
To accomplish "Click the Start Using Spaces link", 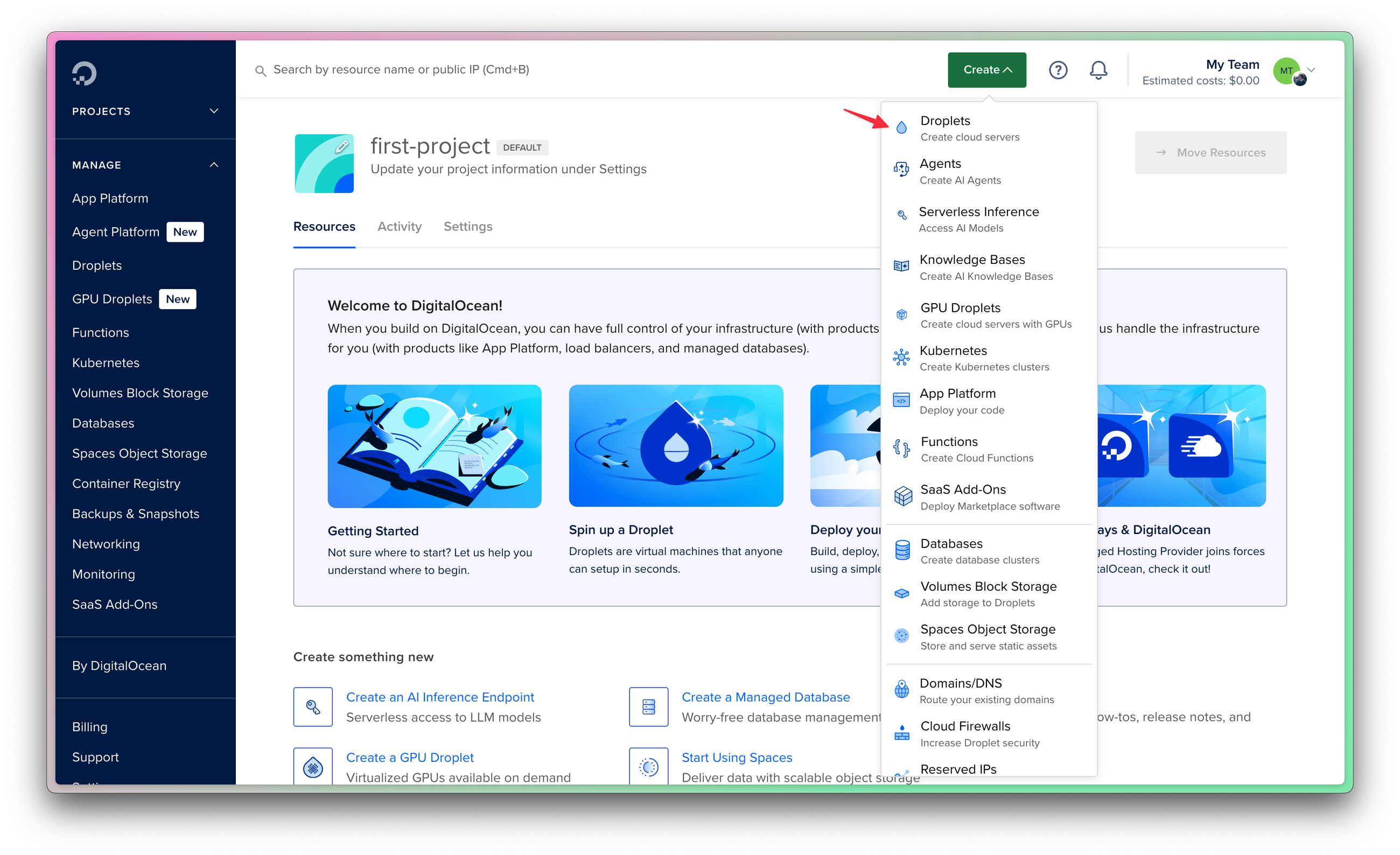I will point(737,758).
